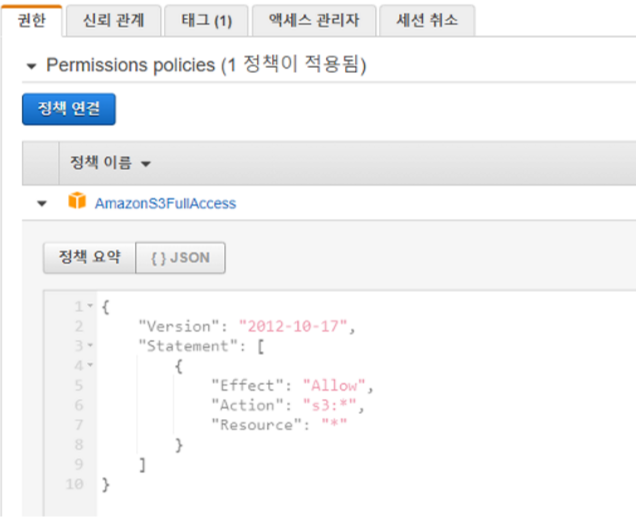Click the "Effect" key text
636x517 pixels.
pos(247,386)
